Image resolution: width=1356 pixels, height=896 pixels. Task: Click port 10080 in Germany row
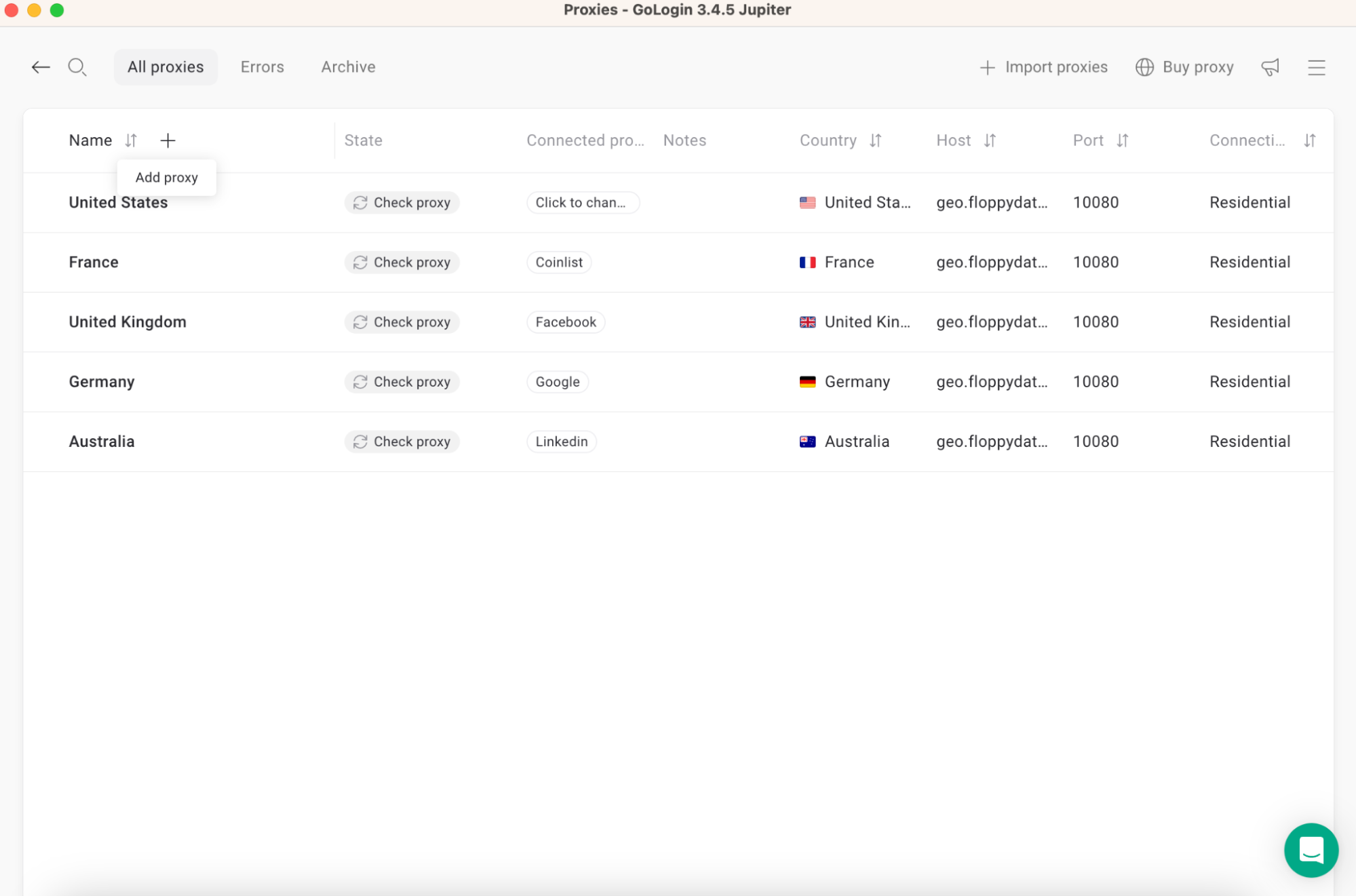[1096, 382]
